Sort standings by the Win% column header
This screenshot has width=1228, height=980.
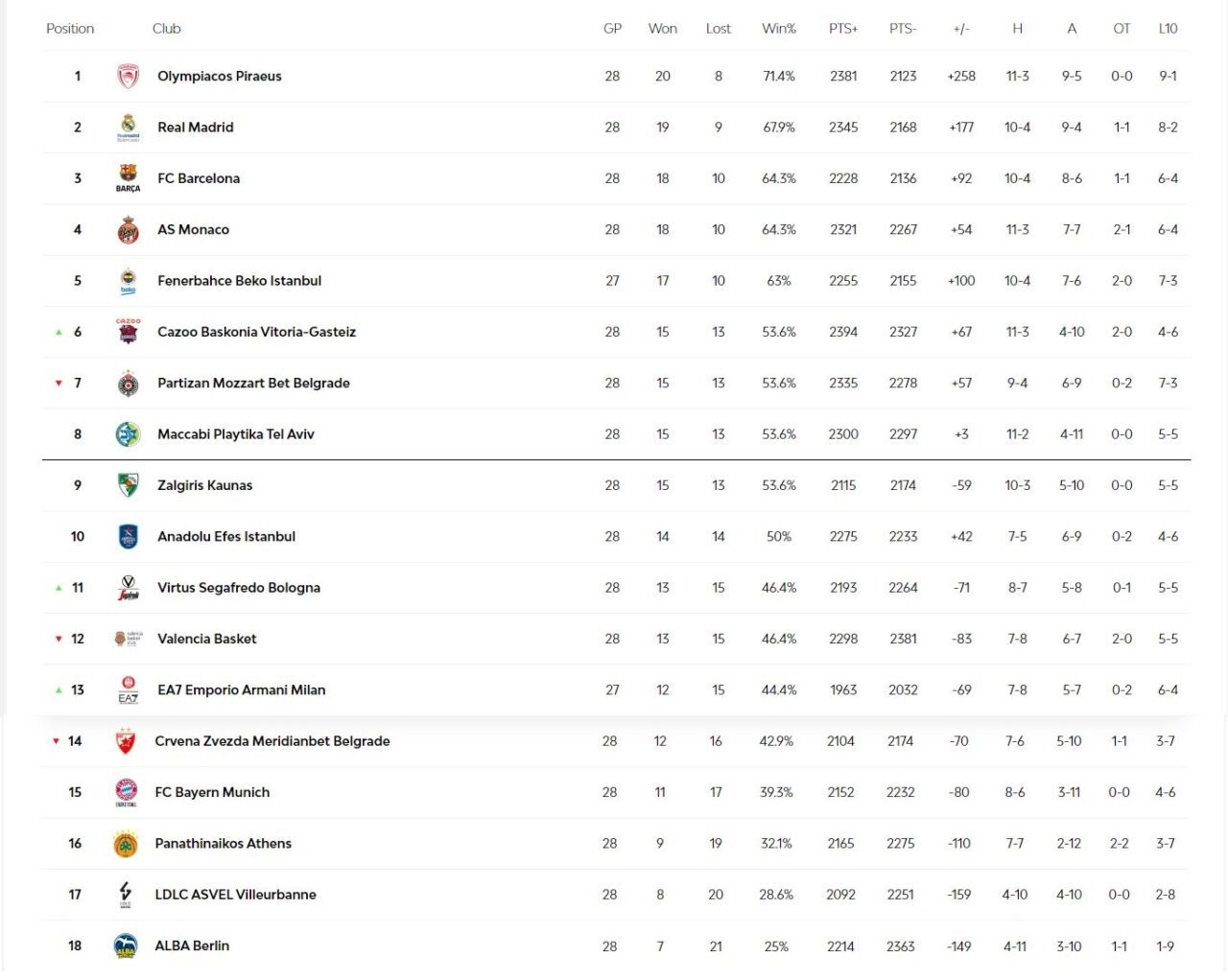(779, 29)
